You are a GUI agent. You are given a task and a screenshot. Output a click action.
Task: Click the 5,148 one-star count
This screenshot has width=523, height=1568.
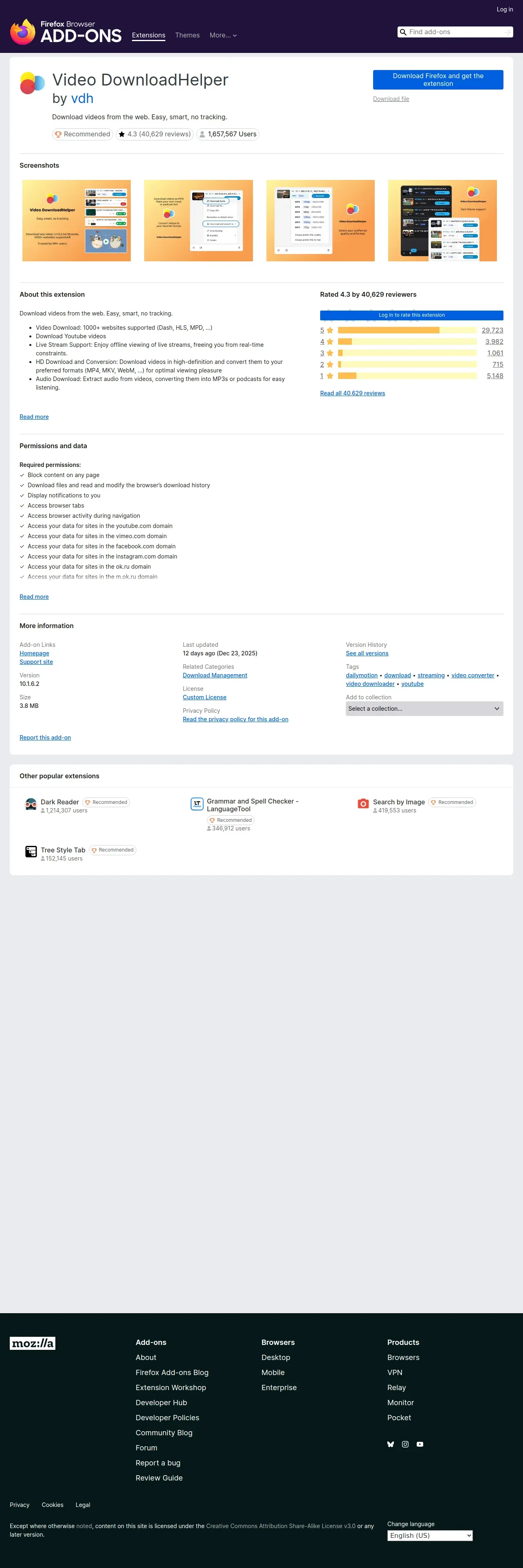[495, 376]
